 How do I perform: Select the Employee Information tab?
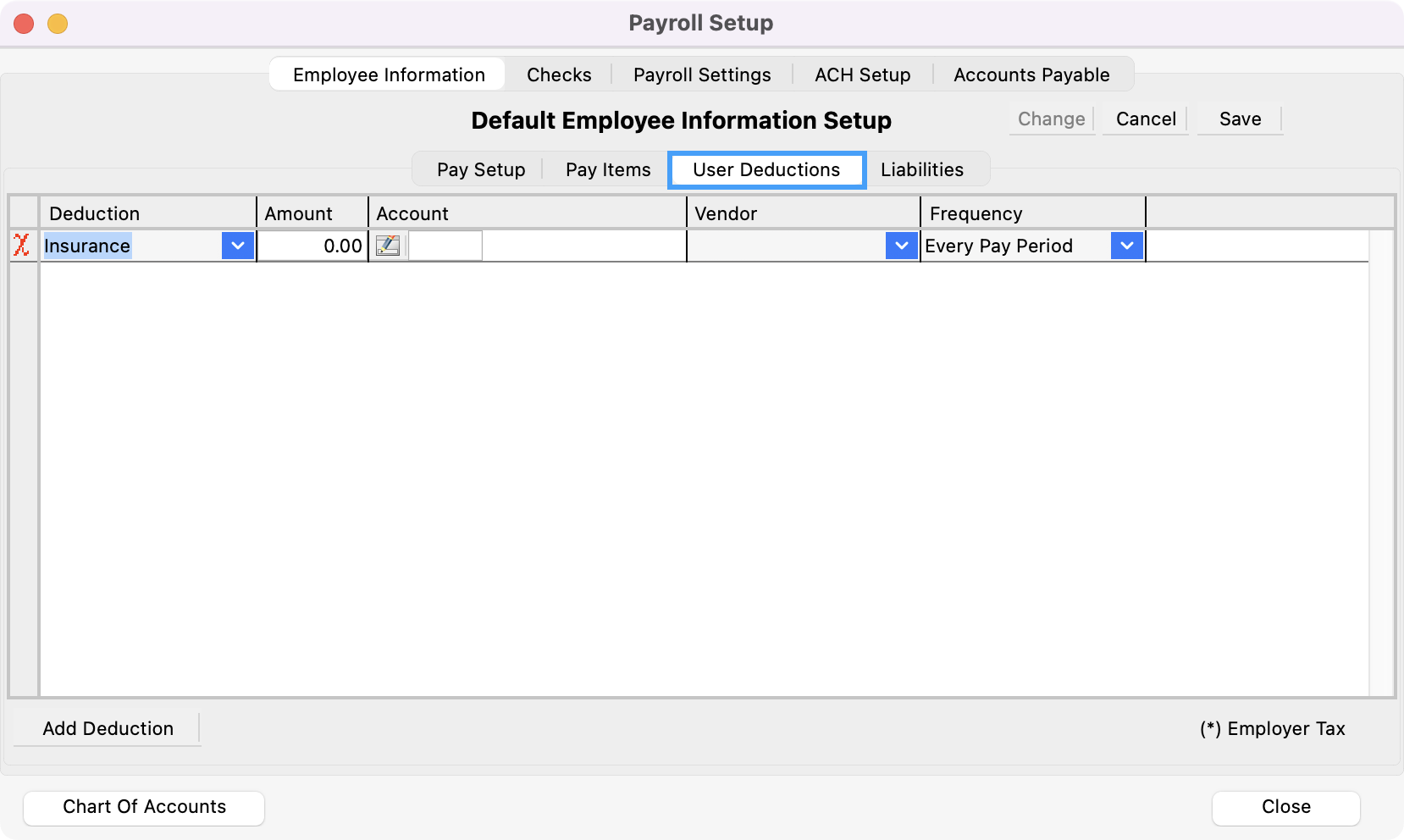[x=389, y=75]
